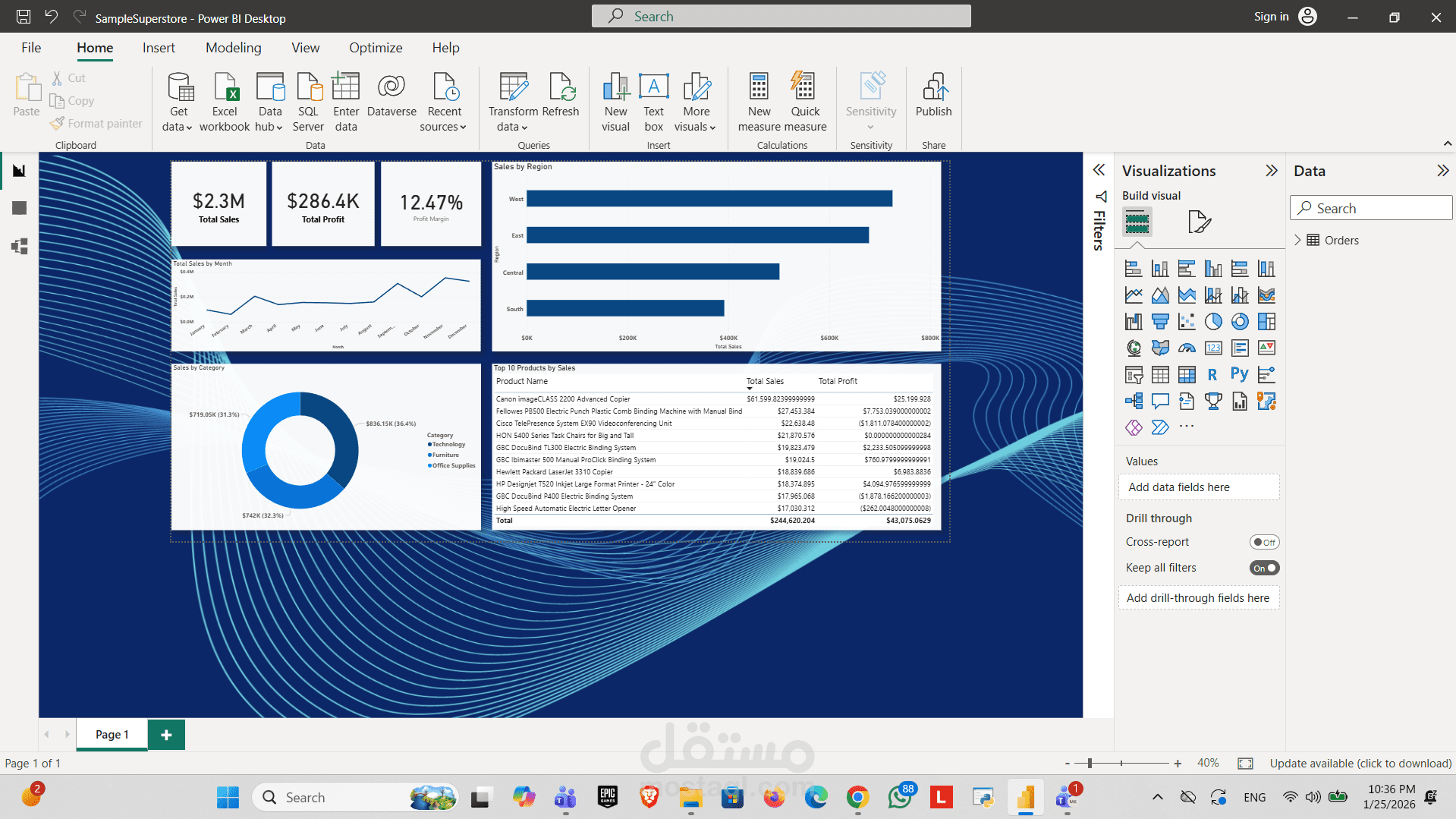The height and width of the screenshot is (819, 1456).
Task: Click the zoom in plus button
Action: (1178, 764)
